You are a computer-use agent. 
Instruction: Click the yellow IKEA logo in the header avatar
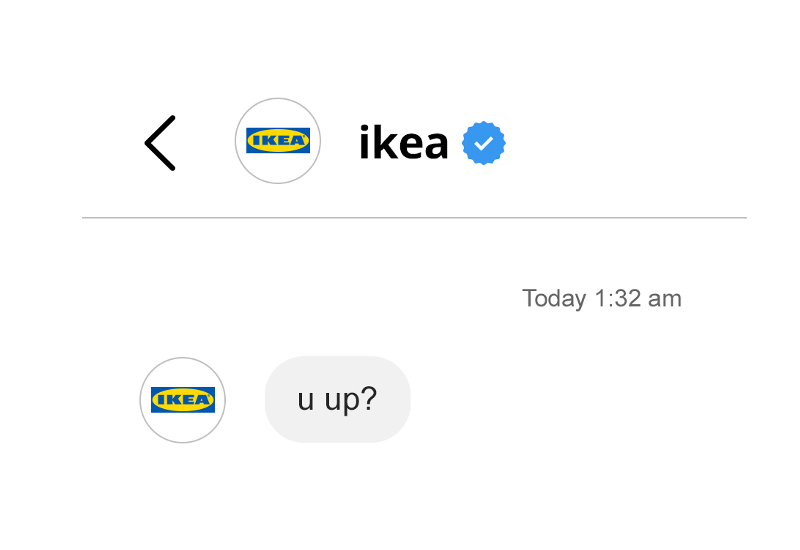[x=278, y=141]
